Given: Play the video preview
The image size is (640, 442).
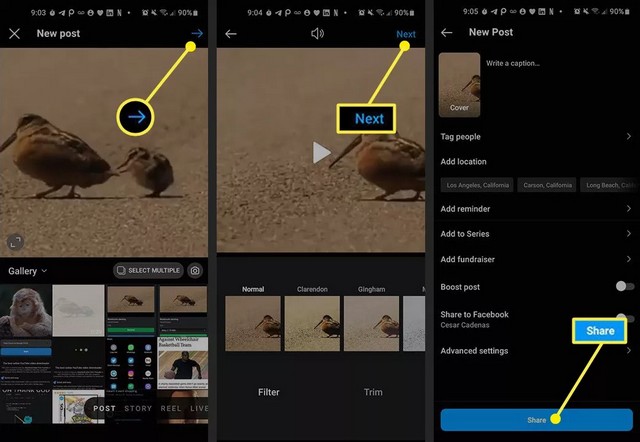Looking at the screenshot, I should point(320,152).
